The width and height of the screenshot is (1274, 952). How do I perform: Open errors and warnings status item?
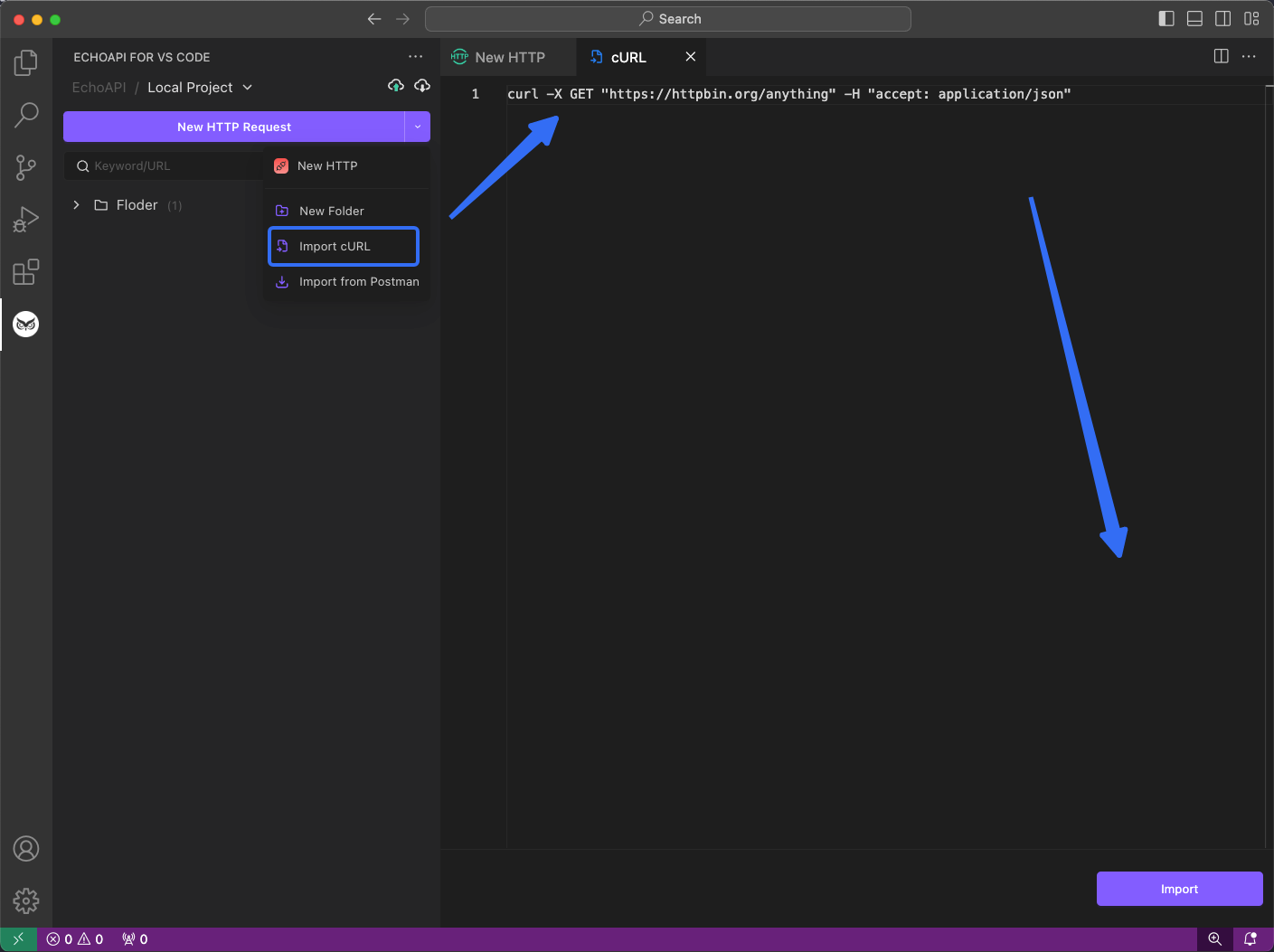pos(75,939)
